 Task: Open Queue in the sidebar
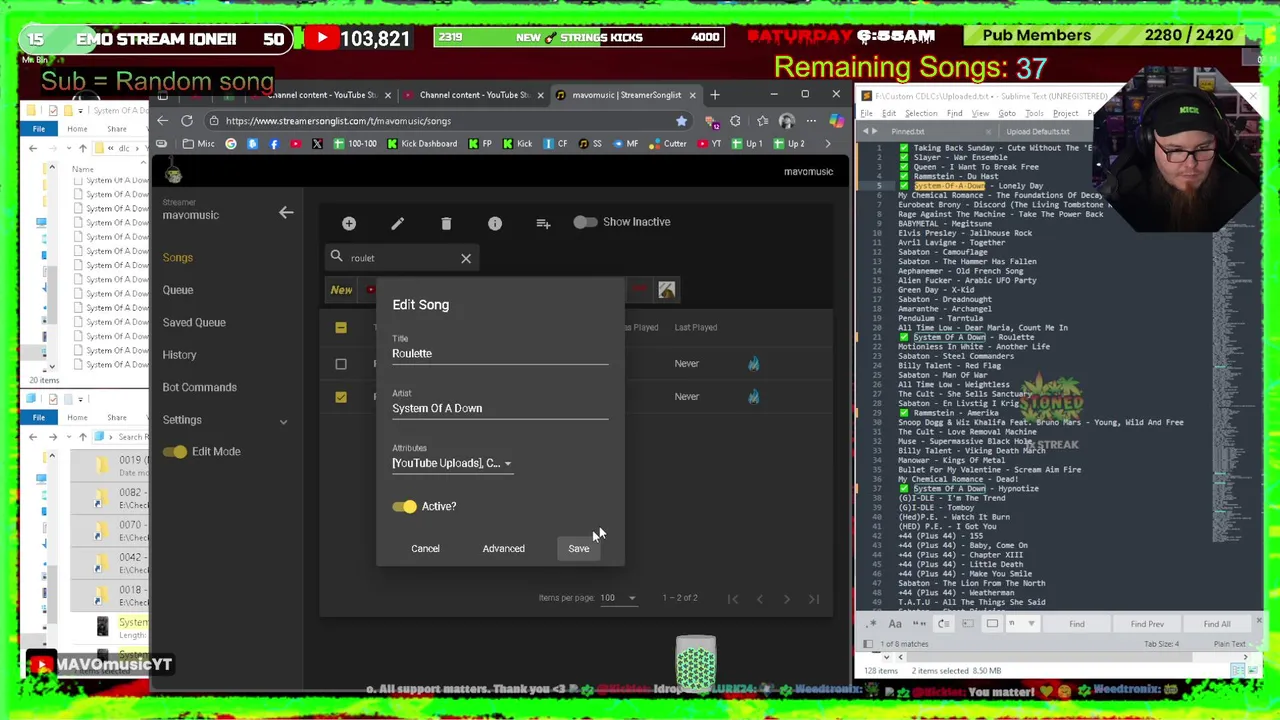(178, 290)
